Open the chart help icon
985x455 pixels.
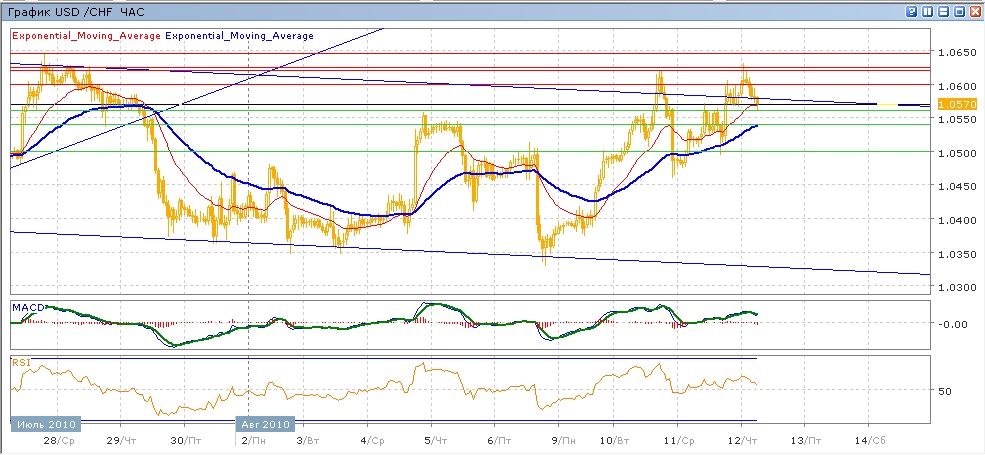912,12
